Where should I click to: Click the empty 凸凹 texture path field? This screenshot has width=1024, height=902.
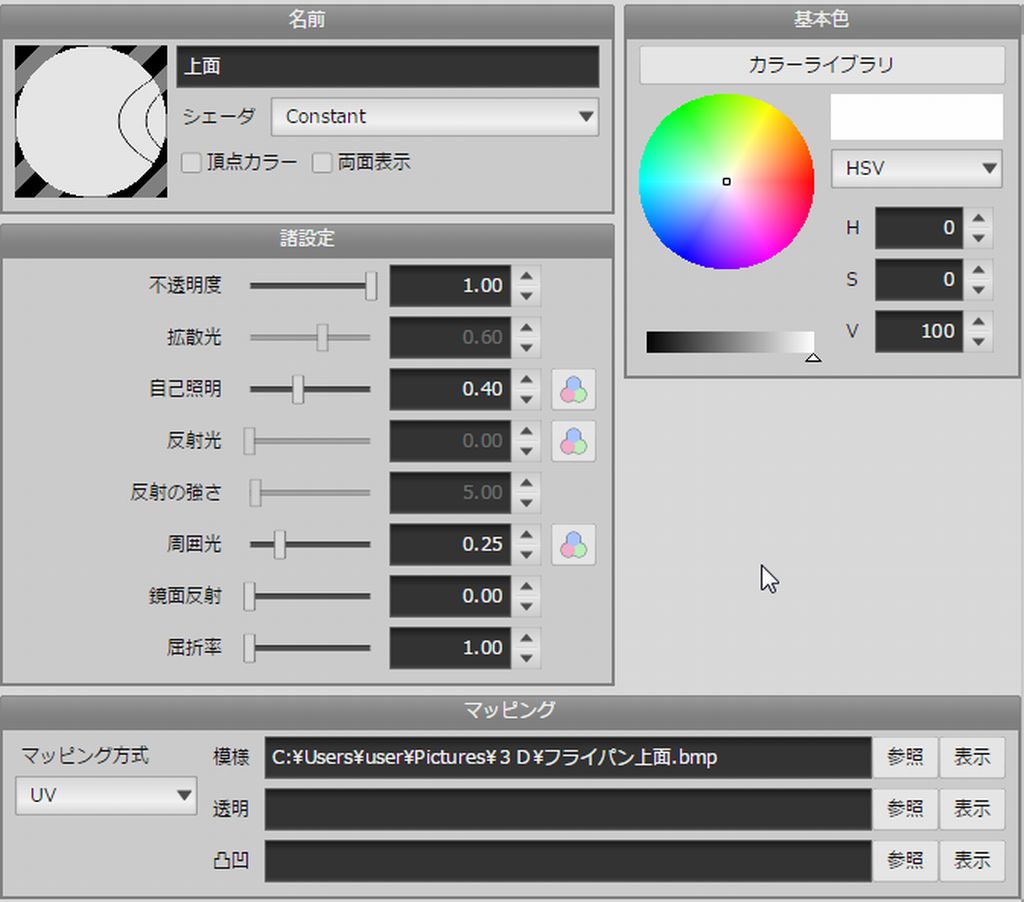pos(568,861)
